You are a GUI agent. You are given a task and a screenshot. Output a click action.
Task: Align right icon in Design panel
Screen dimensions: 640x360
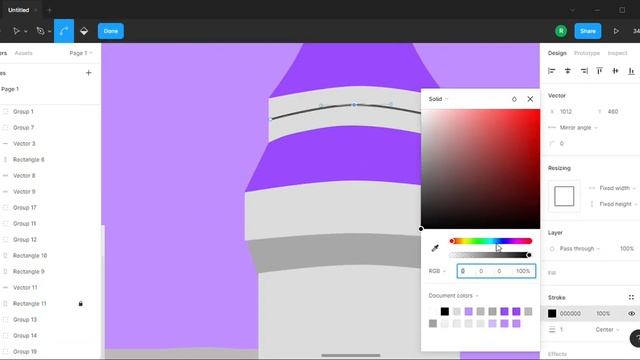[584, 71]
